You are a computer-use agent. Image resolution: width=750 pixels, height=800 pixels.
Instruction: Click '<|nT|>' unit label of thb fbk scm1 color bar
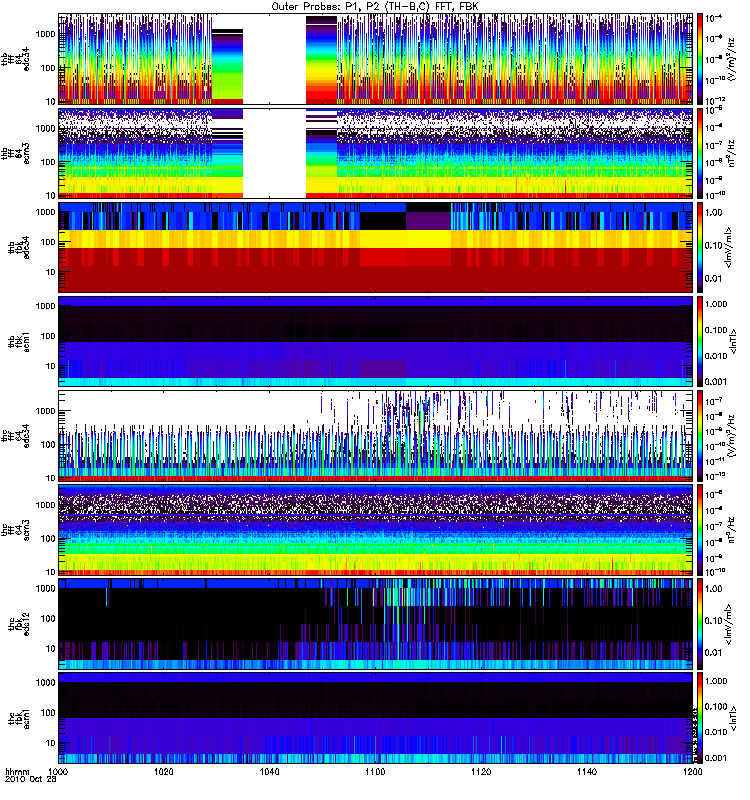pyautogui.click(x=735, y=341)
